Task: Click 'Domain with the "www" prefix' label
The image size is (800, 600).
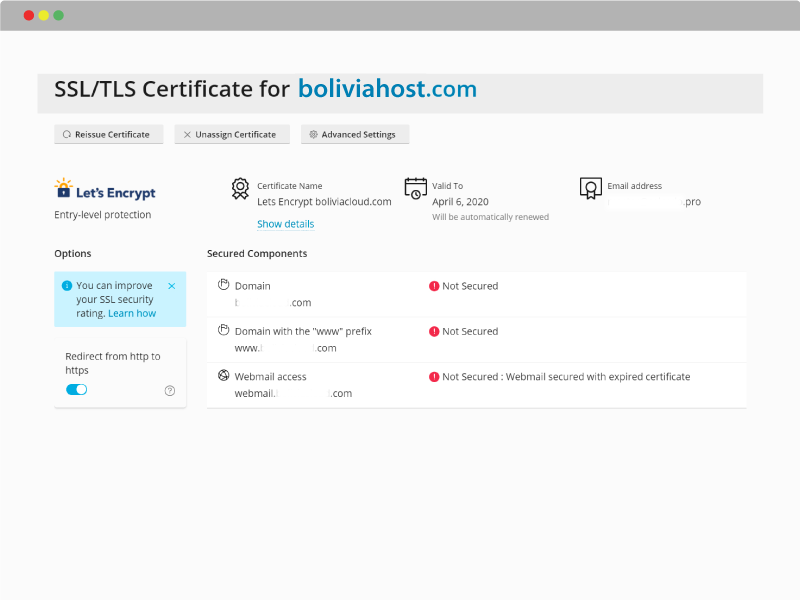Action: 303,331
